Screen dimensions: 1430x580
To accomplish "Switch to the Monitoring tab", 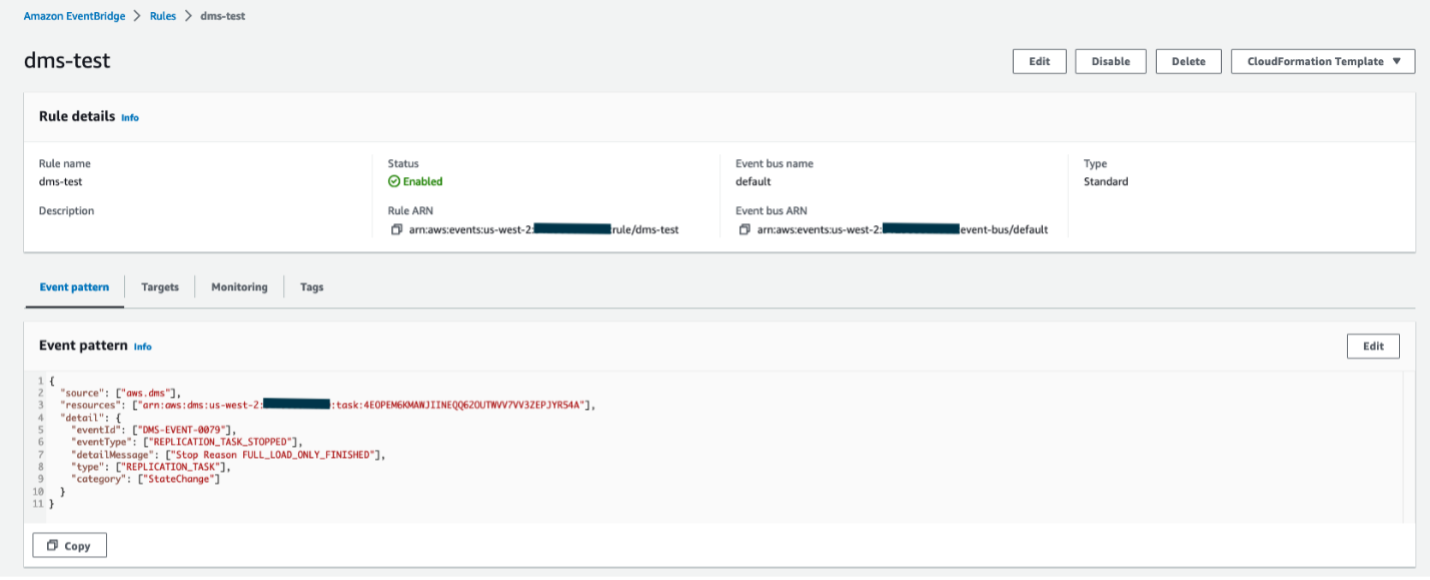I will (x=239, y=287).
